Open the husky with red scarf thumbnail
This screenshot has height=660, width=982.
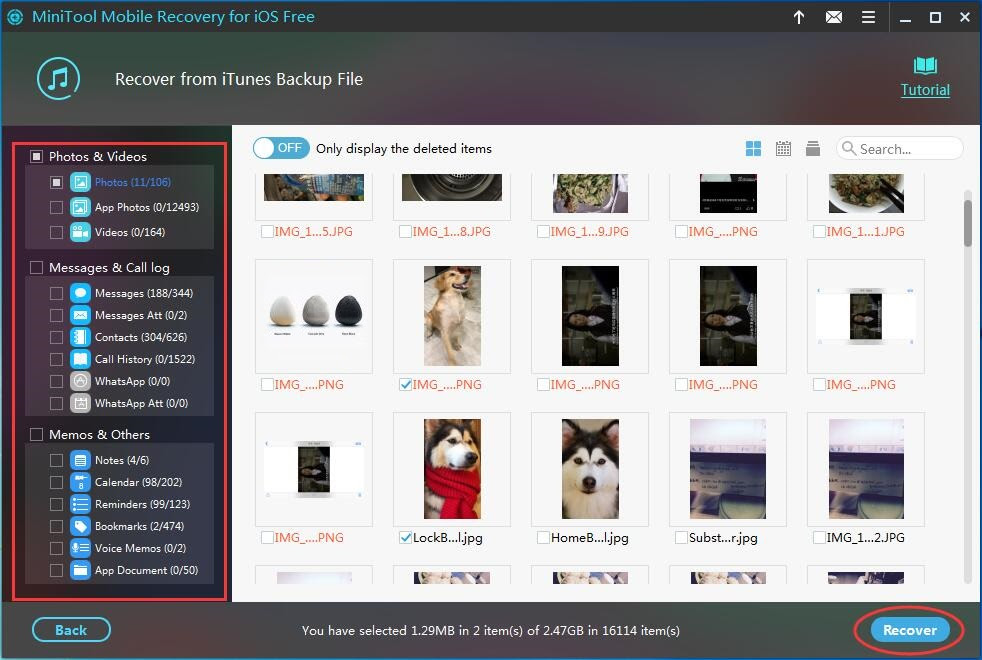452,468
